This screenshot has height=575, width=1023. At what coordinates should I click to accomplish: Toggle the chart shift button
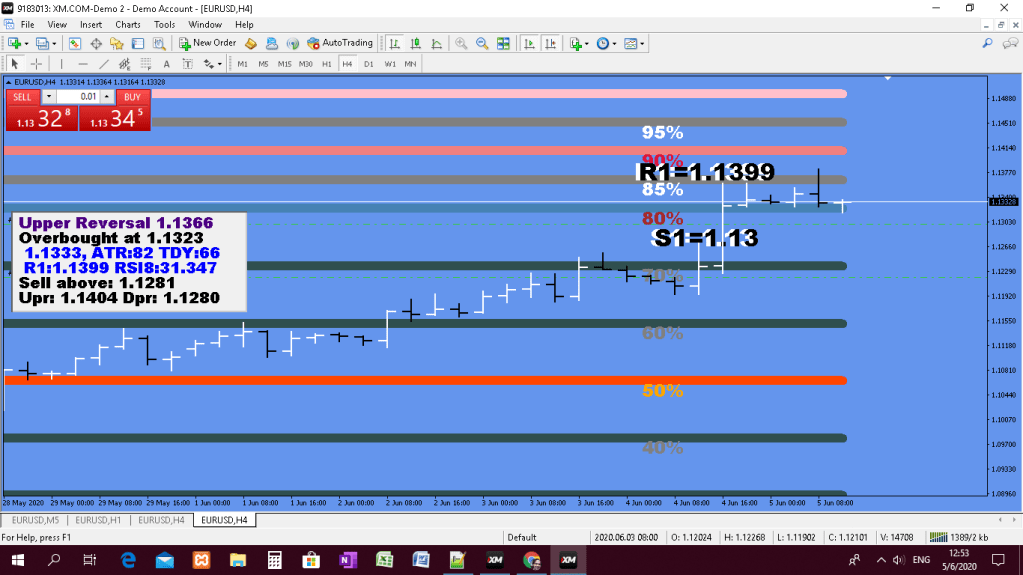[x=549, y=44]
